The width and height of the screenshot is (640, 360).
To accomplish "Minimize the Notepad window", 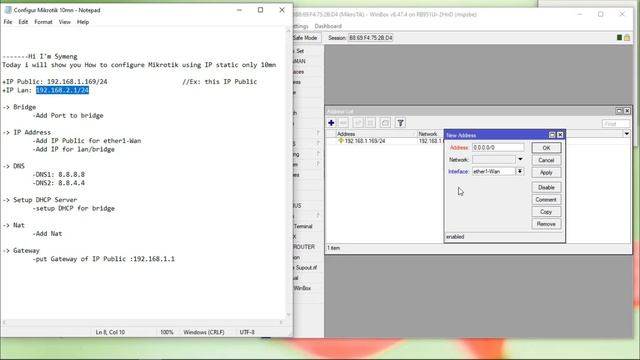I will pyautogui.click(x=240, y=10).
